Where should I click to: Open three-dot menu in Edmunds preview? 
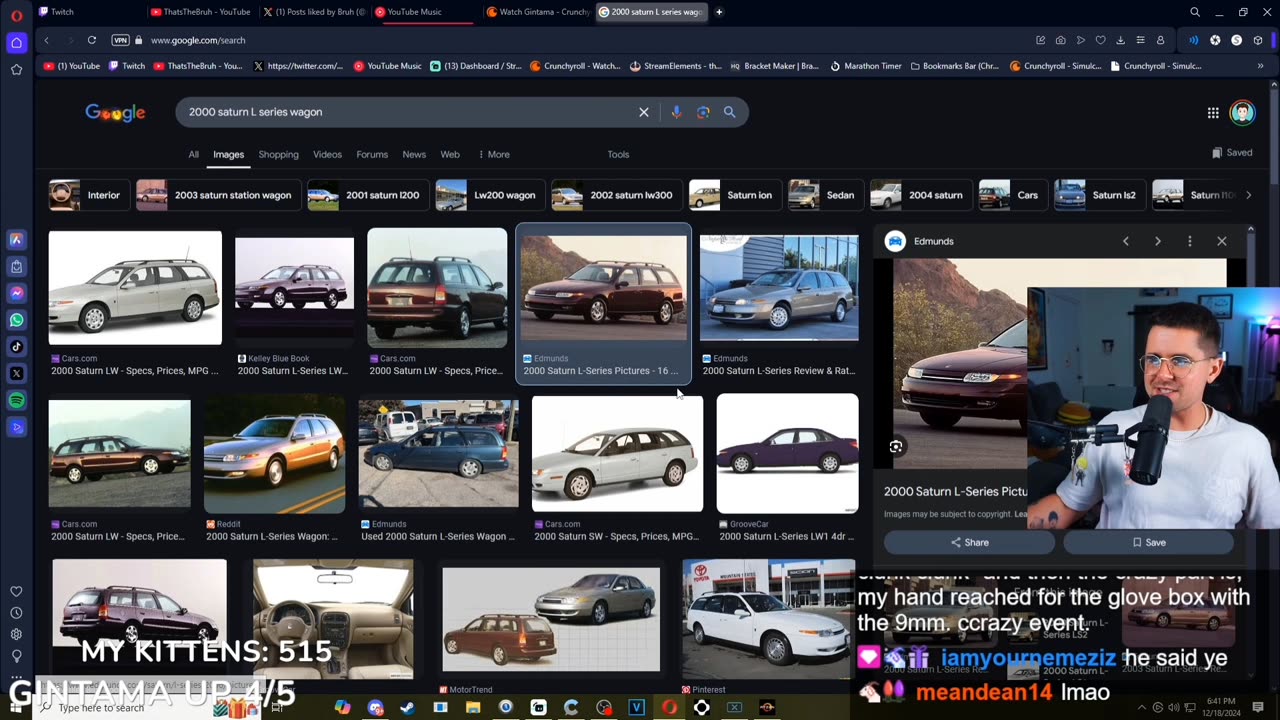[1189, 241]
